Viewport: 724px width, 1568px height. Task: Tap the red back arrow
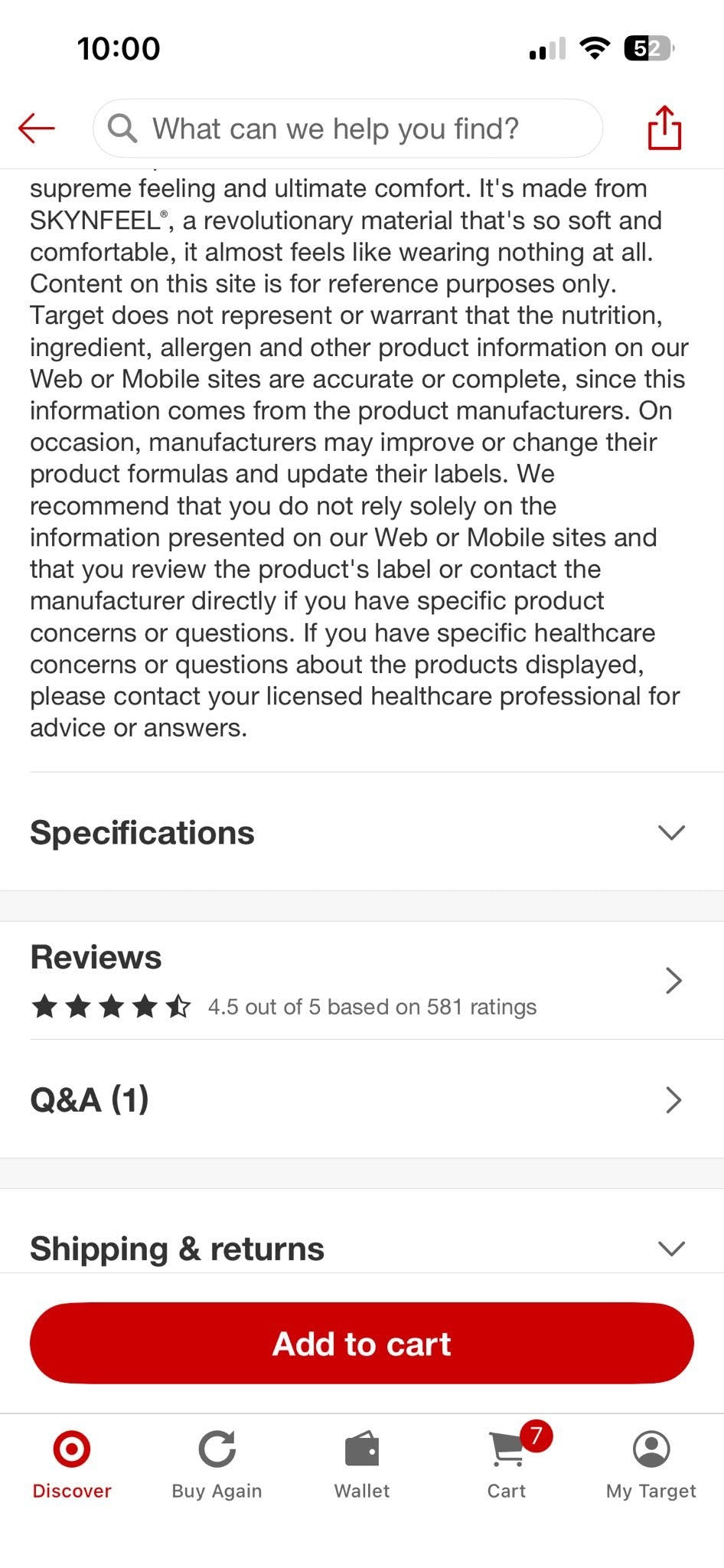click(37, 128)
